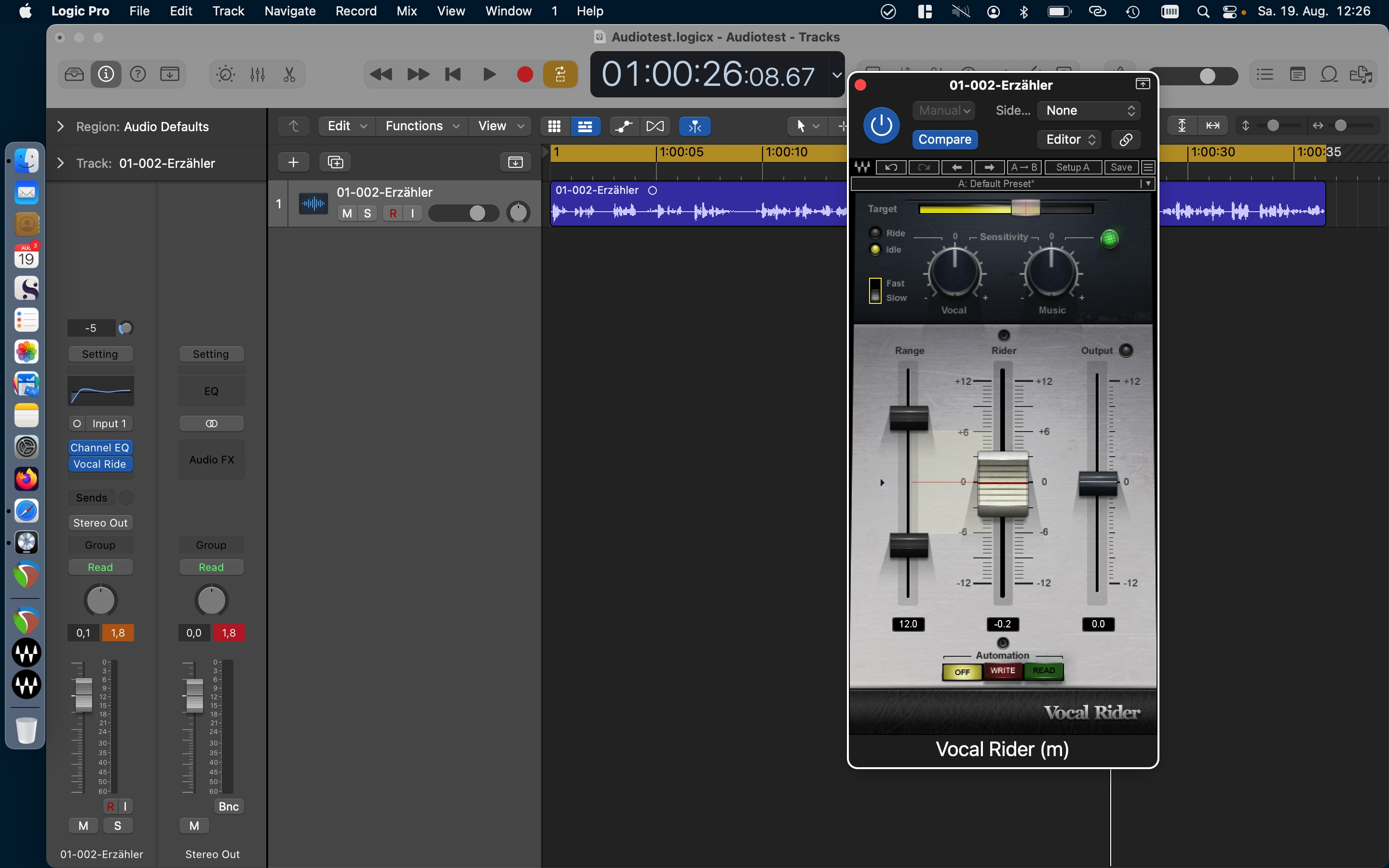Open the Media Browsers icon
This screenshot has height=868, width=1389.
(1361, 75)
